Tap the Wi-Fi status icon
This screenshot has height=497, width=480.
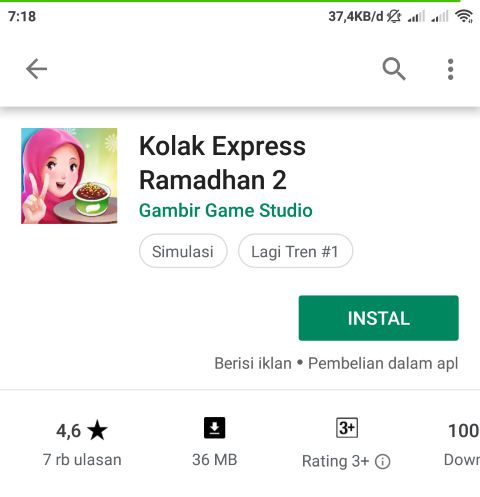[x=464, y=16]
